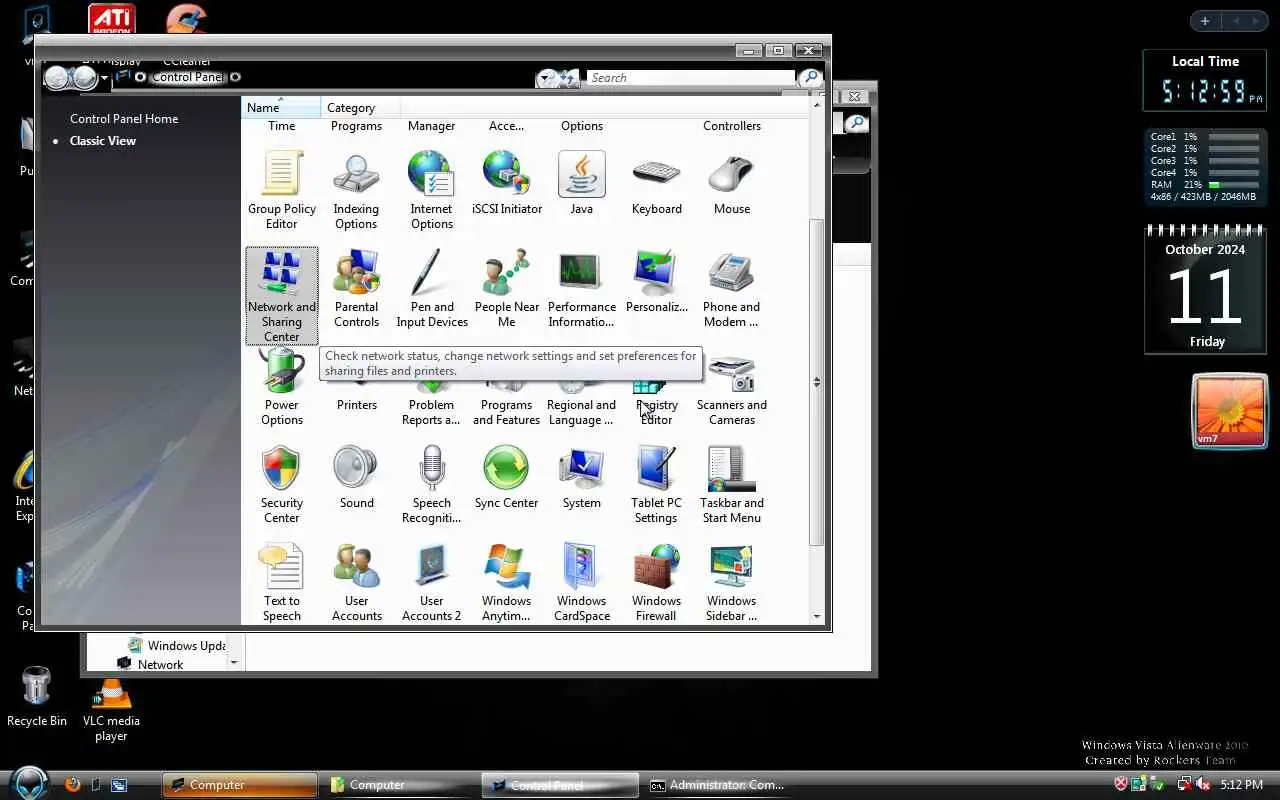The height and width of the screenshot is (800, 1280).
Task: Open User Accounts 2
Action: click(x=431, y=583)
